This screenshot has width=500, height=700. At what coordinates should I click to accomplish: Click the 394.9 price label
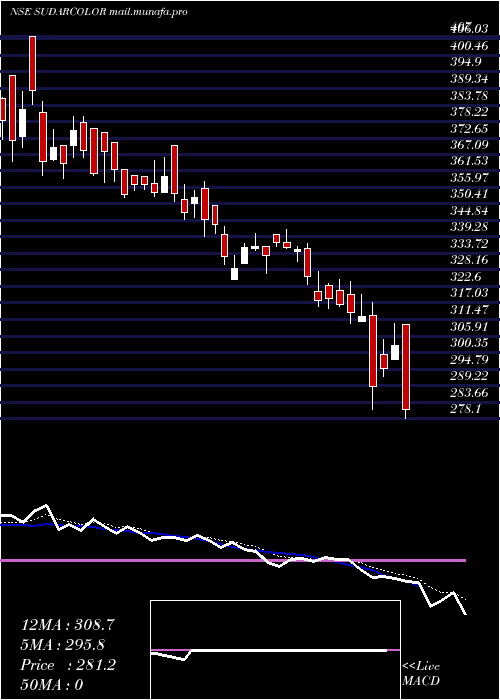(x=465, y=62)
